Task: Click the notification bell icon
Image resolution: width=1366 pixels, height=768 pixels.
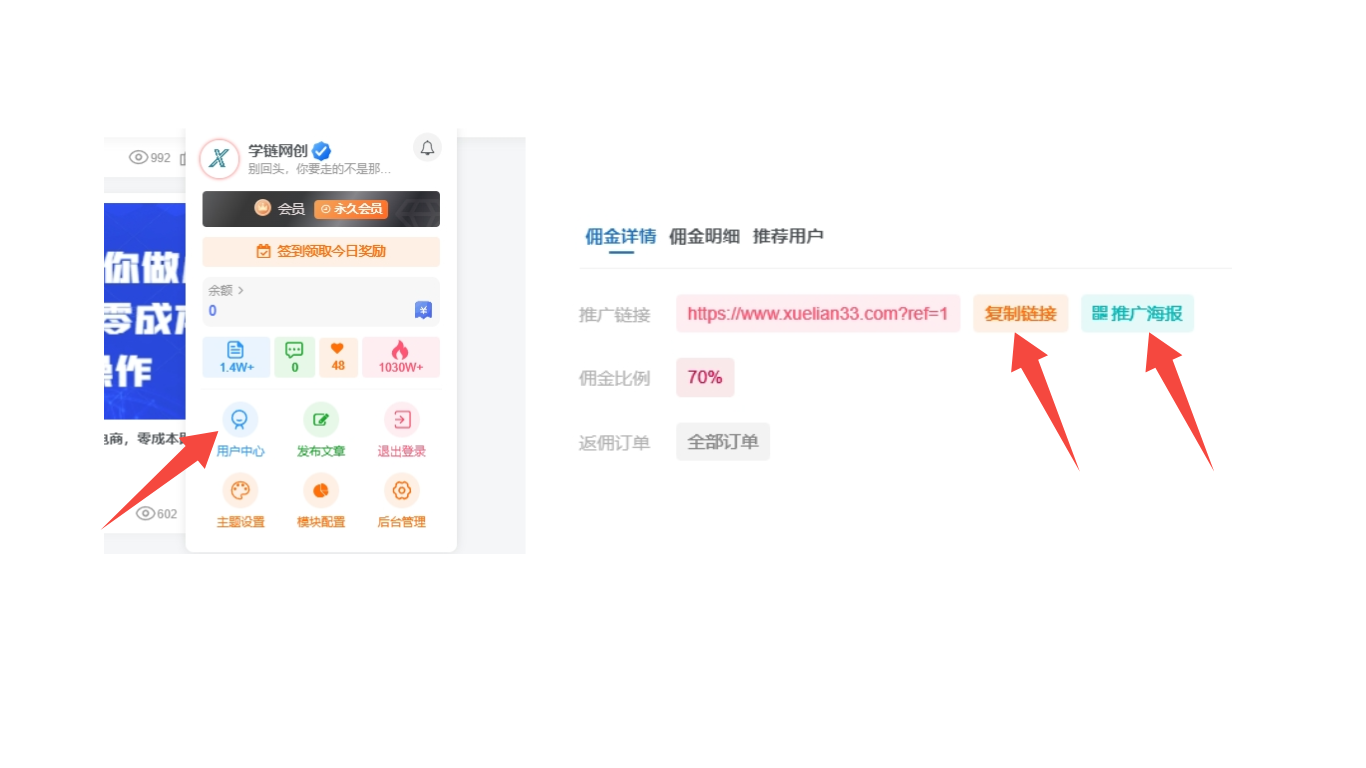Action: click(x=427, y=147)
